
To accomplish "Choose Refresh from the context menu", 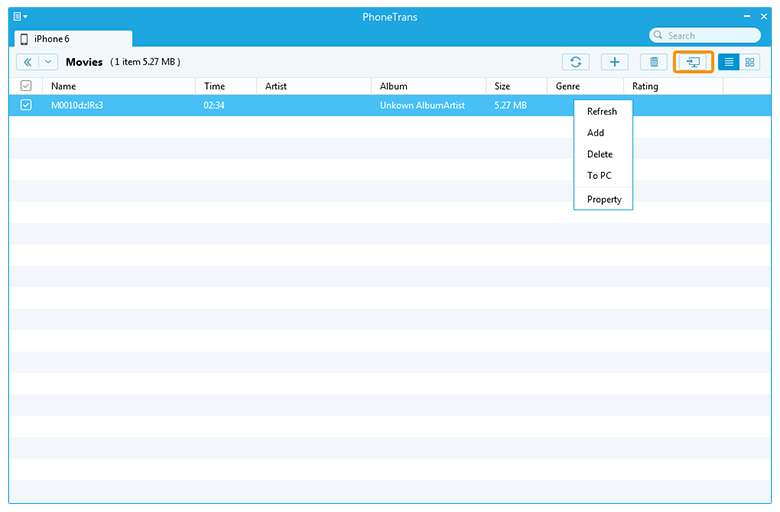I will click(x=602, y=112).
